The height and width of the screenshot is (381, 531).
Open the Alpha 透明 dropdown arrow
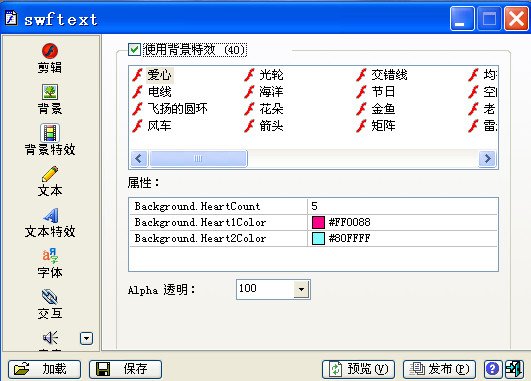(301, 289)
